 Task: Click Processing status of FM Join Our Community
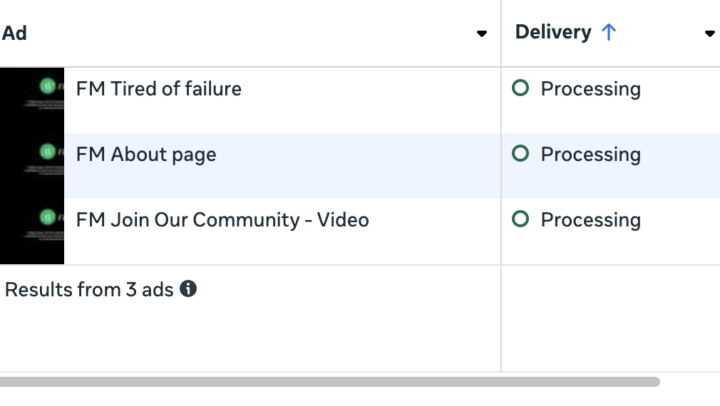(590, 219)
